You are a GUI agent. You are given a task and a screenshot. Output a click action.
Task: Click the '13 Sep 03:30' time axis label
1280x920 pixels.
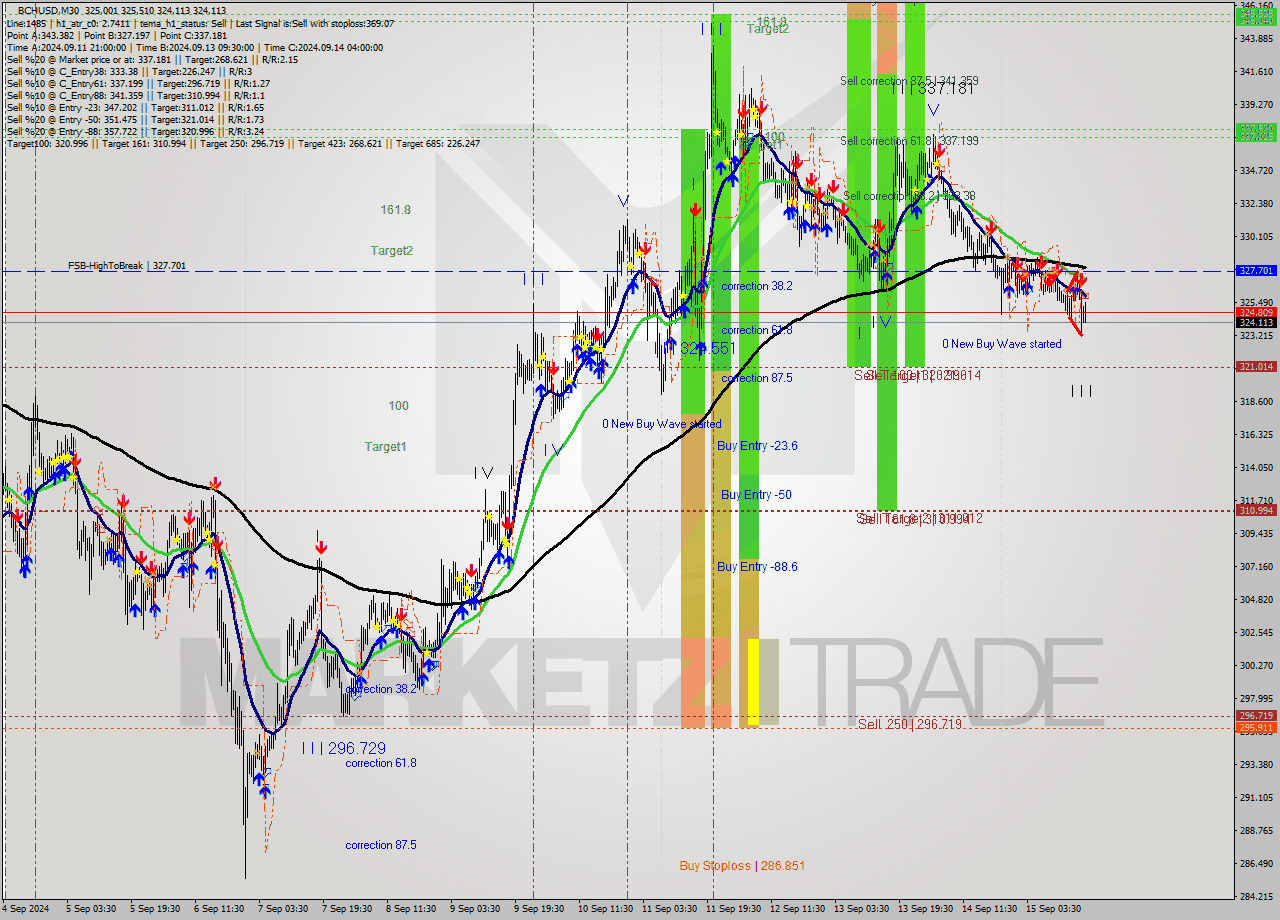(862, 909)
